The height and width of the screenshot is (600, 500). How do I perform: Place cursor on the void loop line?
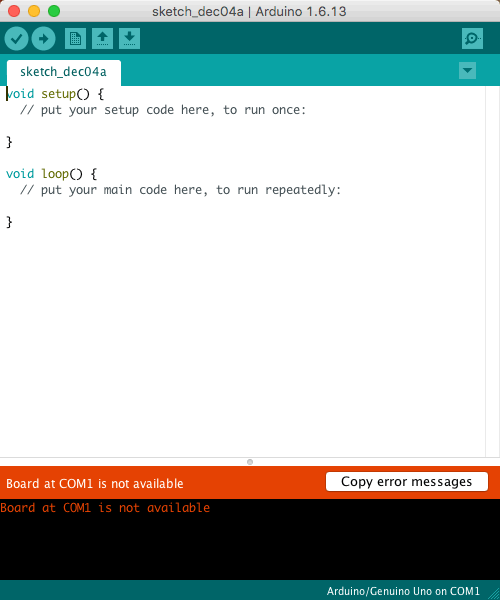coord(52,174)
